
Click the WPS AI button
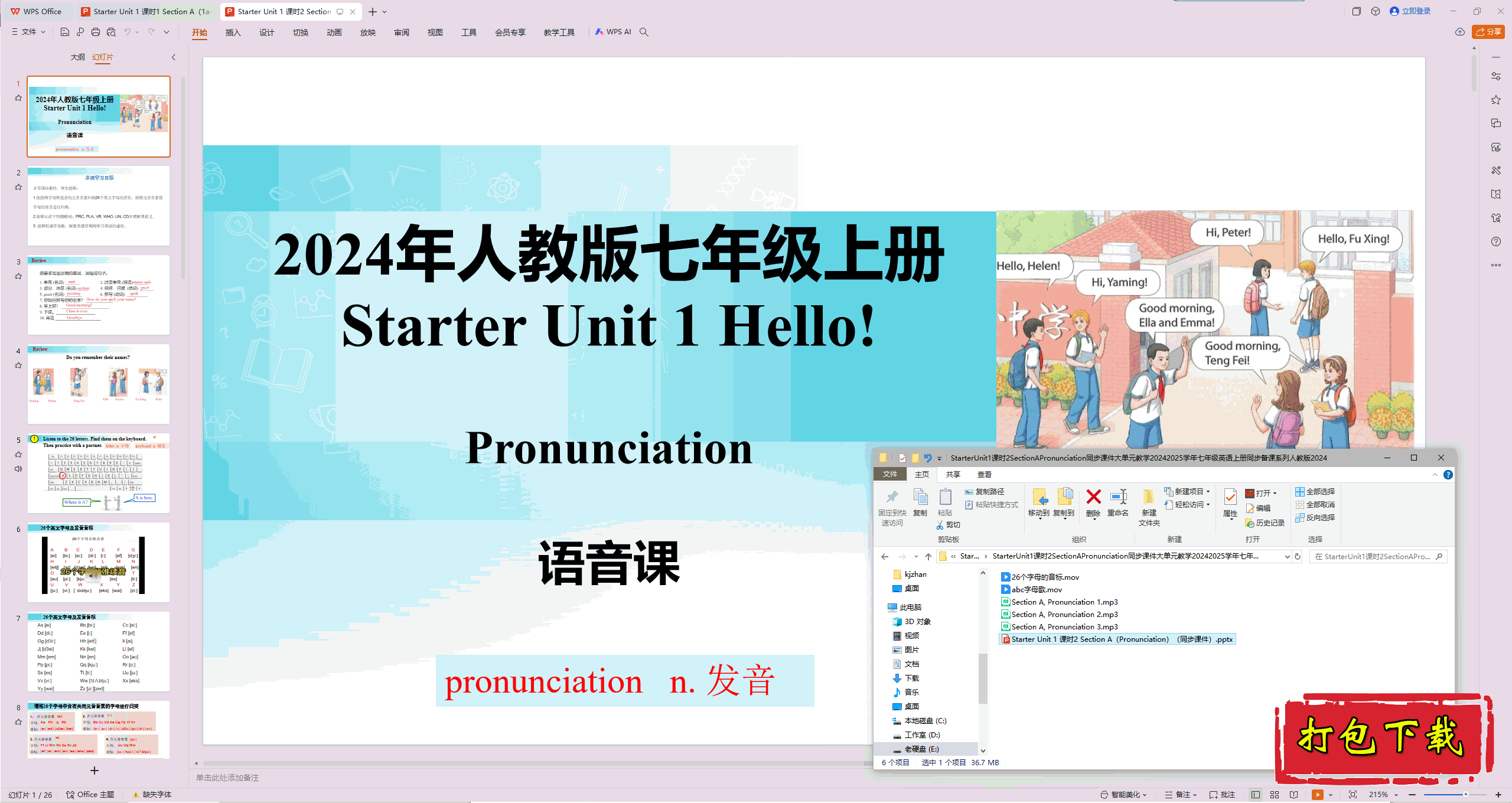click(613, 32)
